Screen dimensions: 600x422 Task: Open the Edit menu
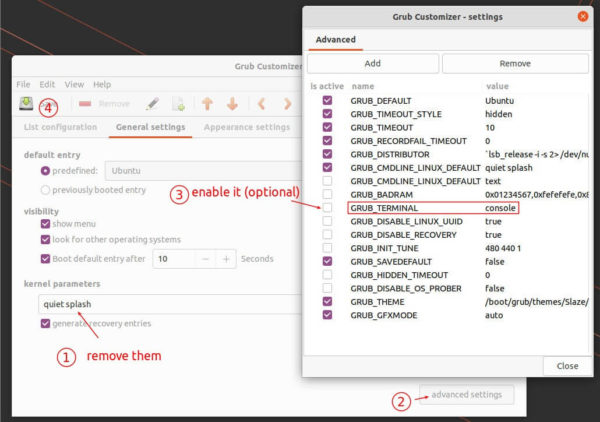point(47,84)
